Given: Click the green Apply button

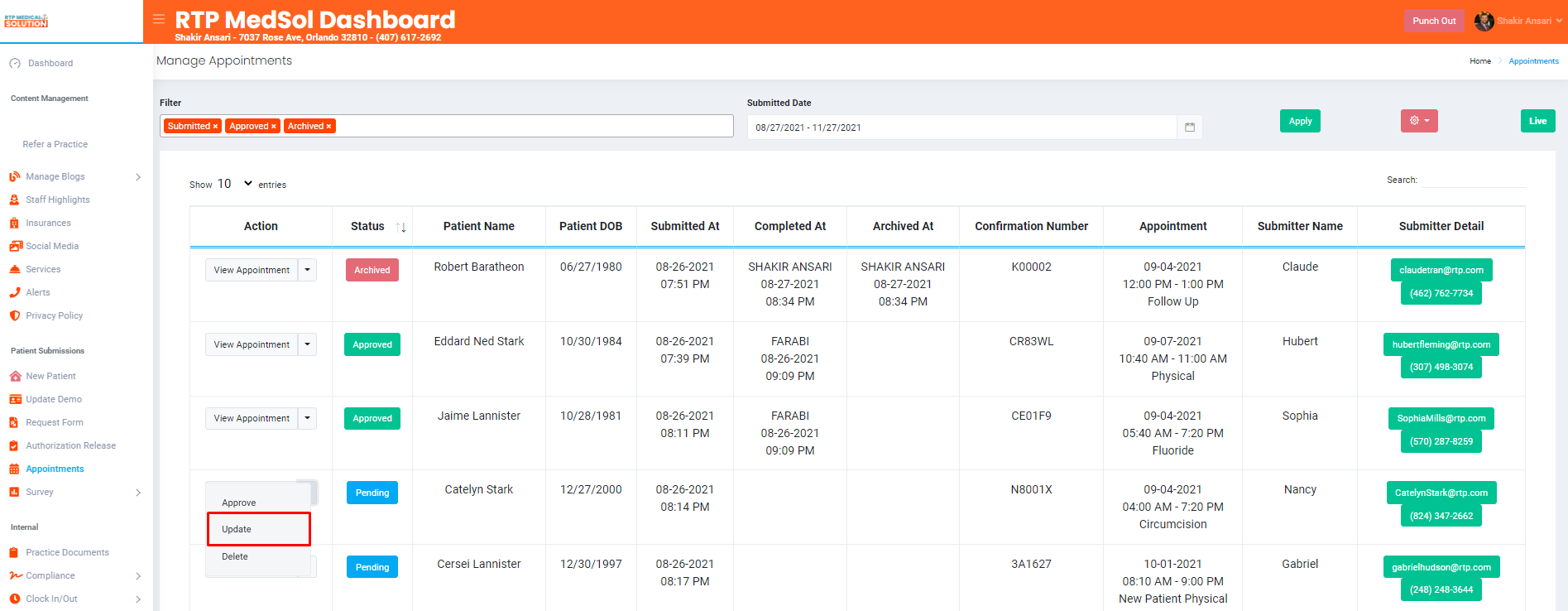Looking at the screenshot, I should coord(1300,121).
